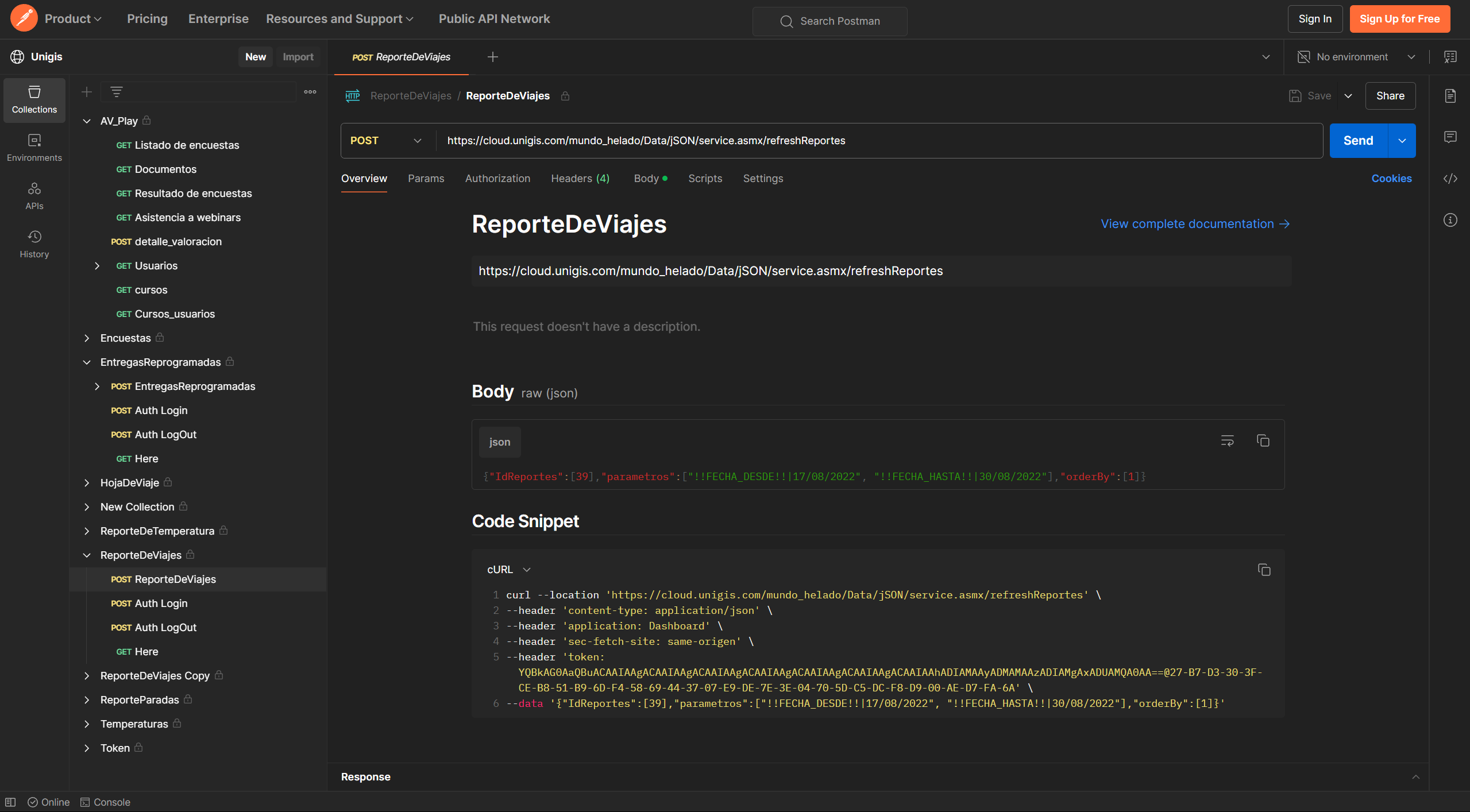The height and width of the screenshot is (812, 1470).
Task: Expand the HojaDeViaje collection
Action: pyautogui.click(x=87, y=483)
